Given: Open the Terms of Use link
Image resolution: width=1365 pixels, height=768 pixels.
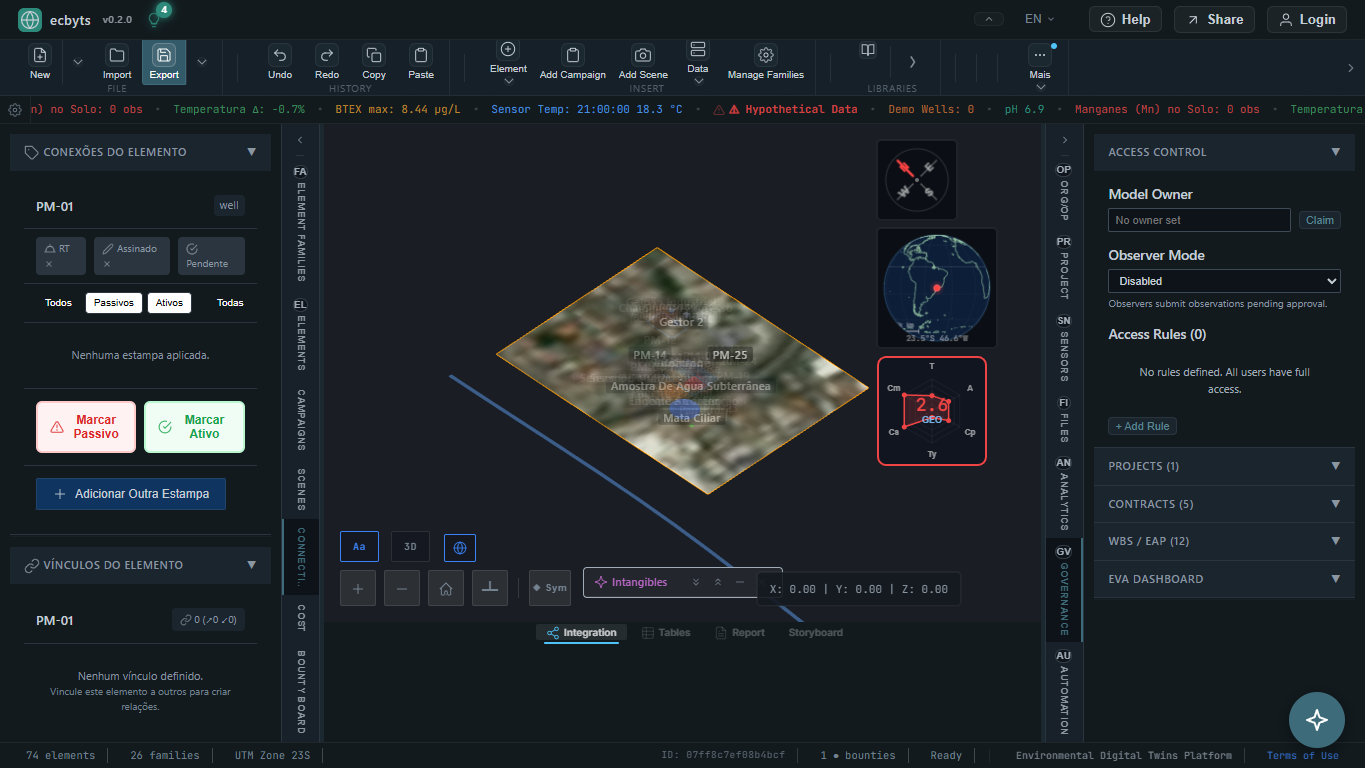Looking at the screenshot, I should (x=1302, y=756).
